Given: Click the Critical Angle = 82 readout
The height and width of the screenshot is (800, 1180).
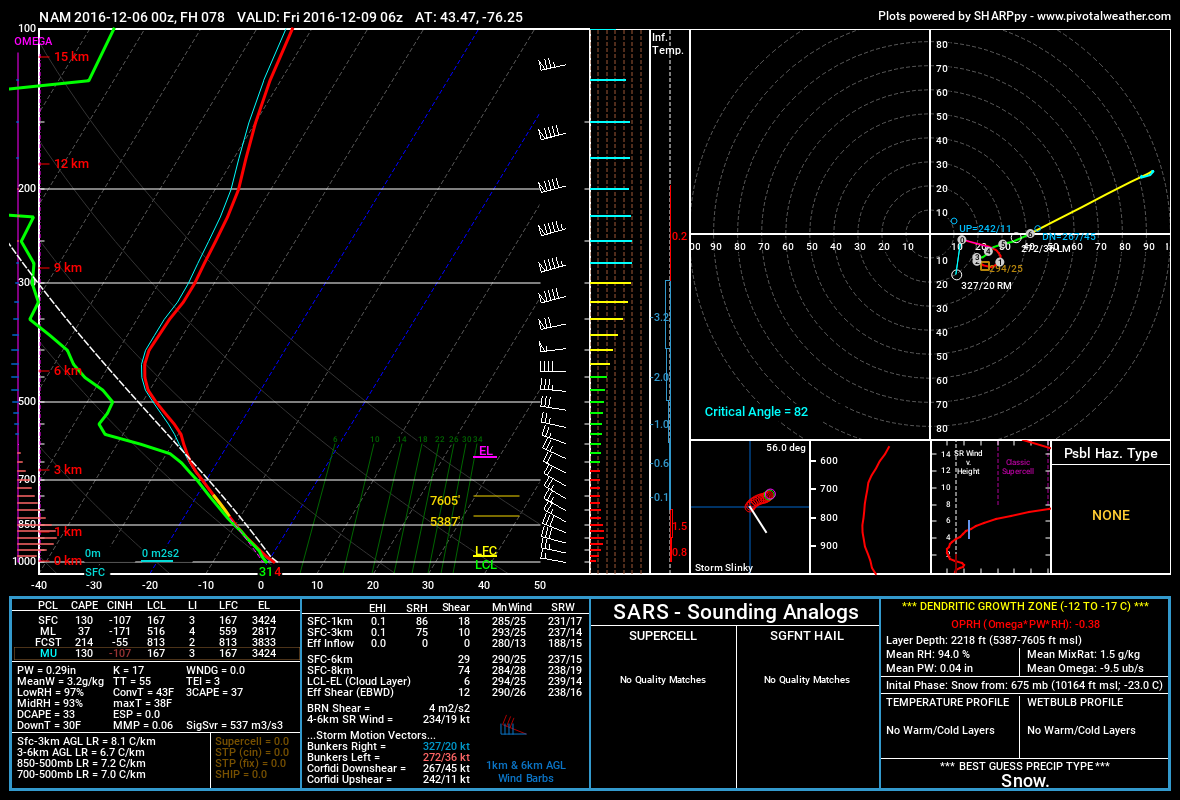Looking at the screenshot, I should coord(756,412).
